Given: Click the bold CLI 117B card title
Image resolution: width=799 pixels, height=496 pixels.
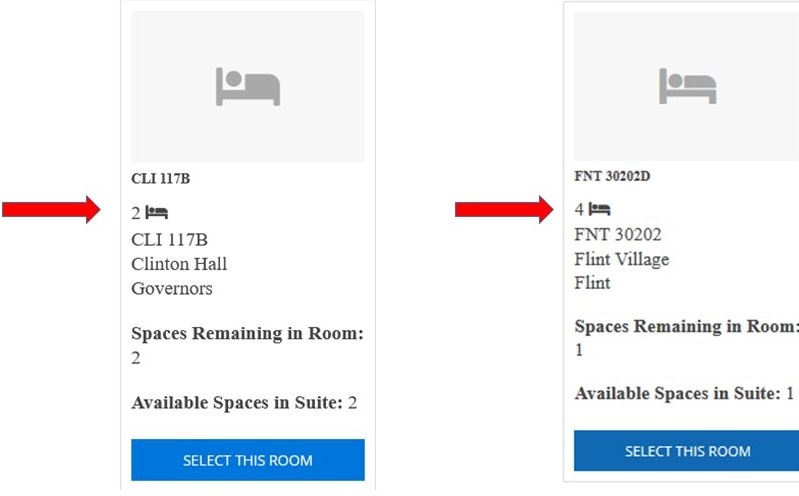Looking at the screenshot, I should click(x=160, y=179).
